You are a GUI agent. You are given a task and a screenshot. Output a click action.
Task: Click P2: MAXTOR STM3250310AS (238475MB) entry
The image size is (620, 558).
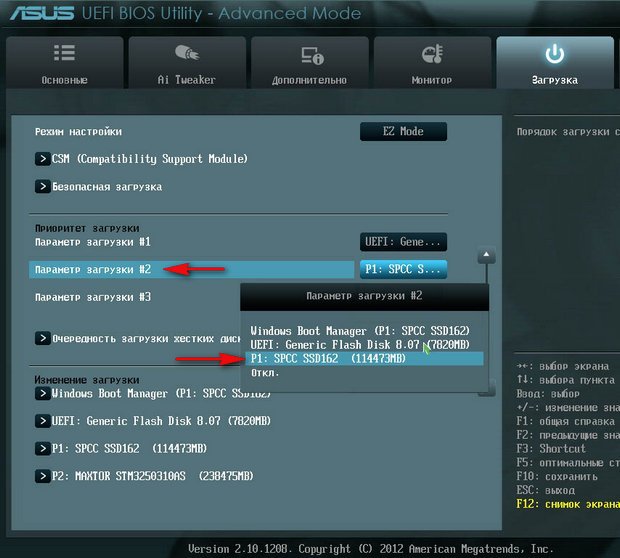point(152,476)
